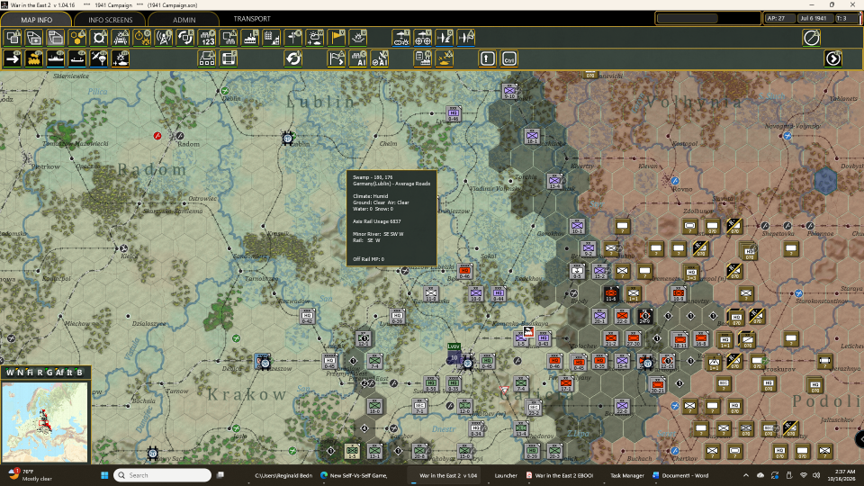Toggle the yellow flag victory overlay icon

[337, 37]
